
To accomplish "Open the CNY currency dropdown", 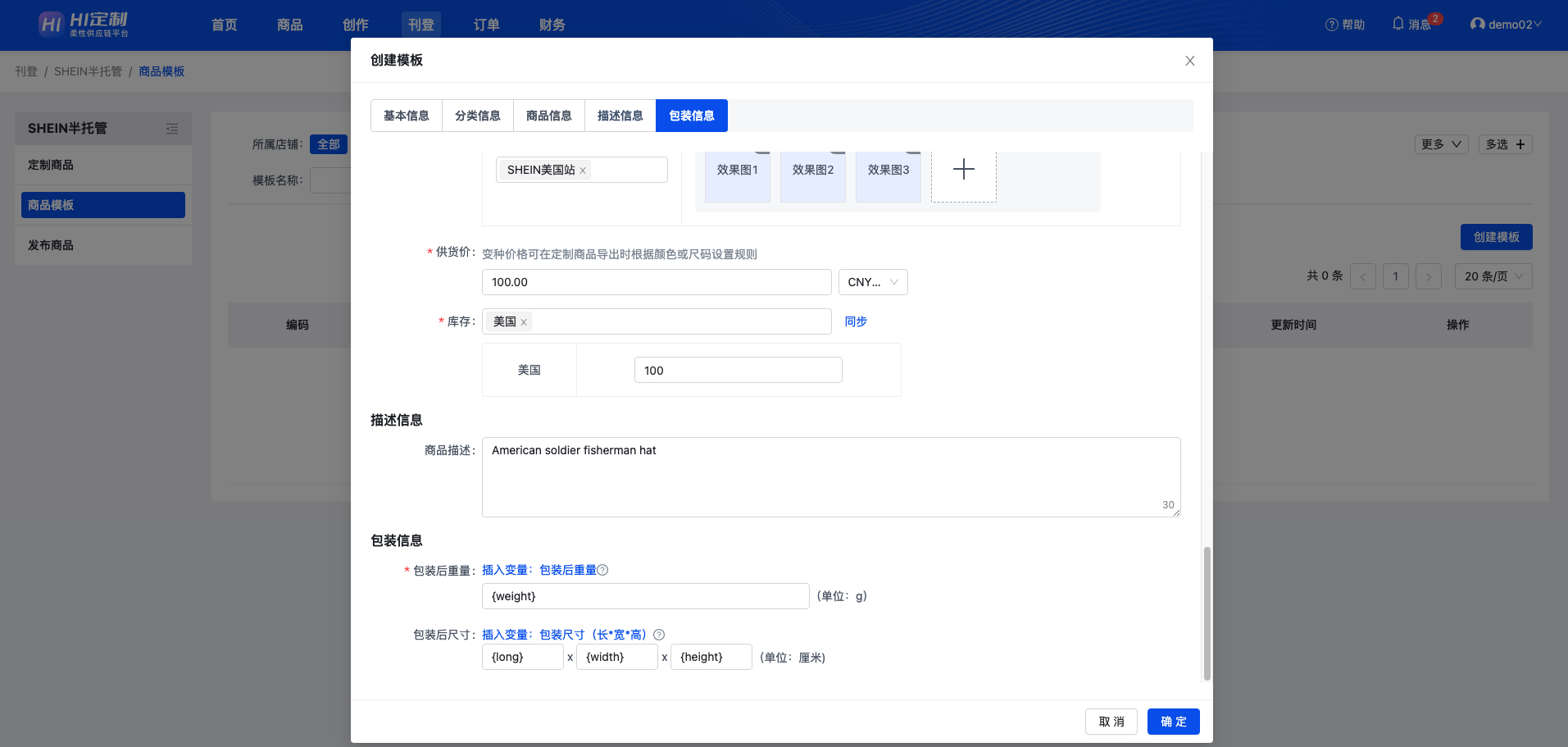I will (x=873, y=282).
